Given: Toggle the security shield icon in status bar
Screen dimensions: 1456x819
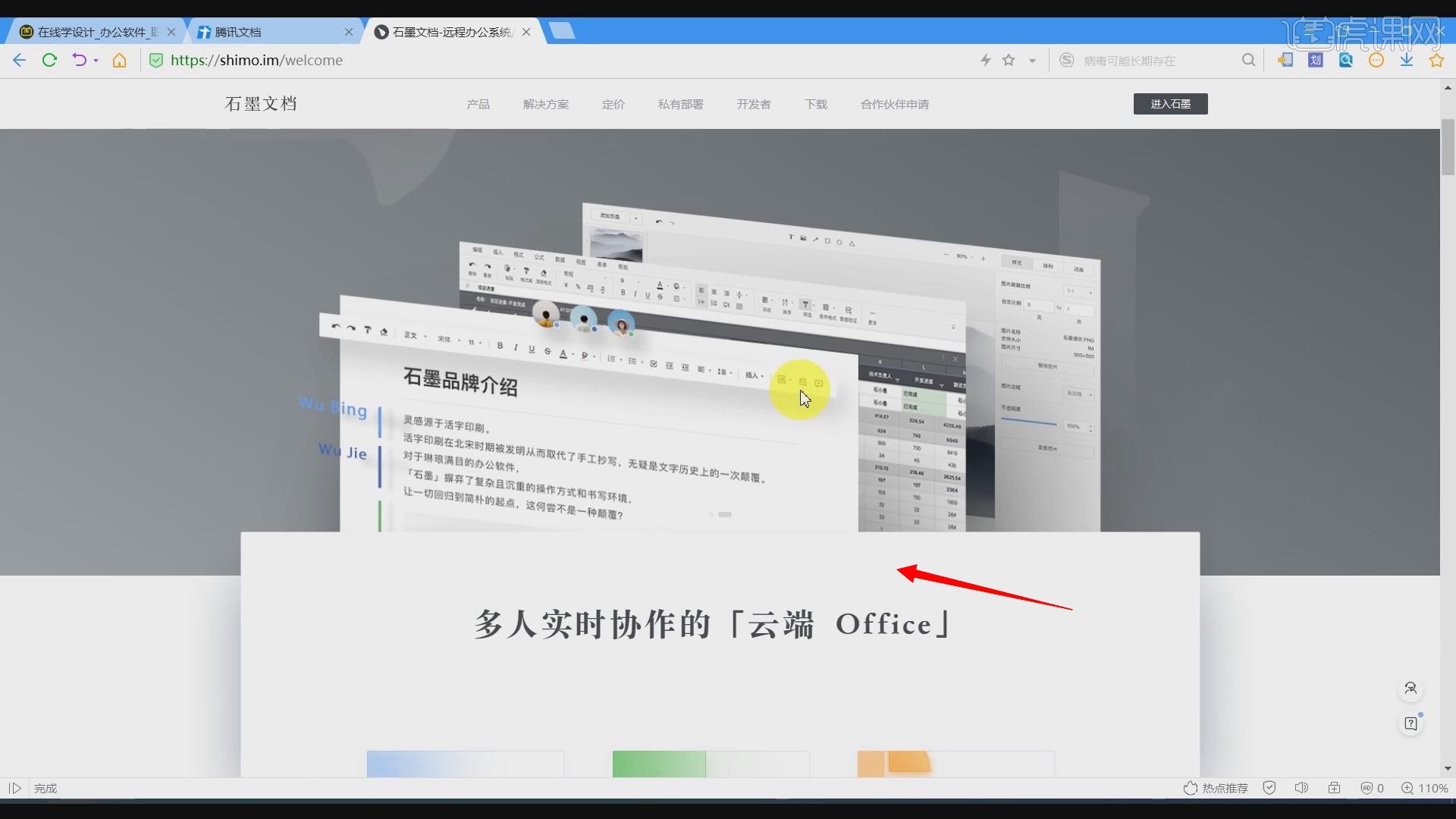Looking at the screenshot, I should (x=1269, y=788).
